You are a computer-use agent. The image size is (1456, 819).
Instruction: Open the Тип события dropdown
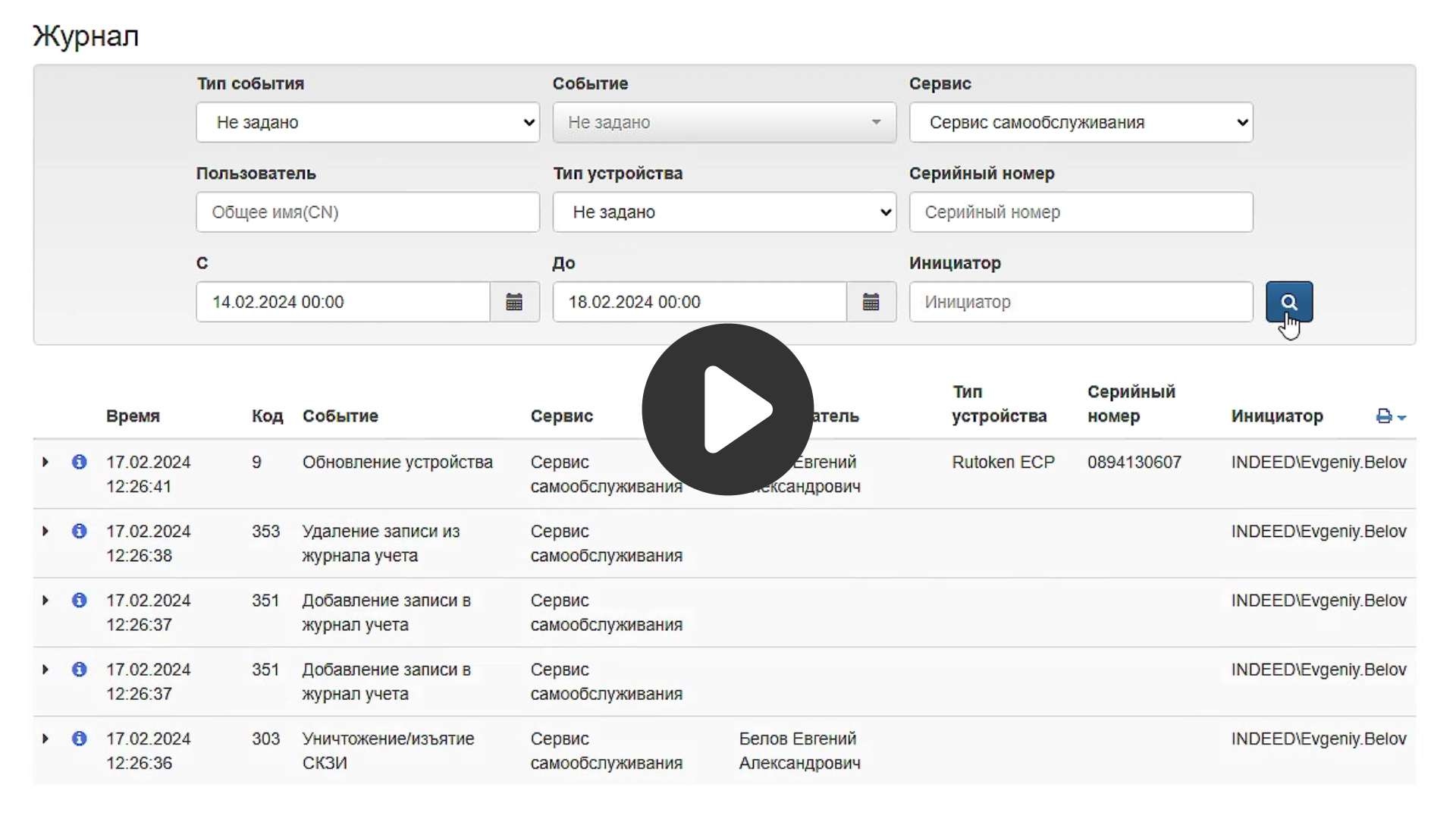point(368,122)
